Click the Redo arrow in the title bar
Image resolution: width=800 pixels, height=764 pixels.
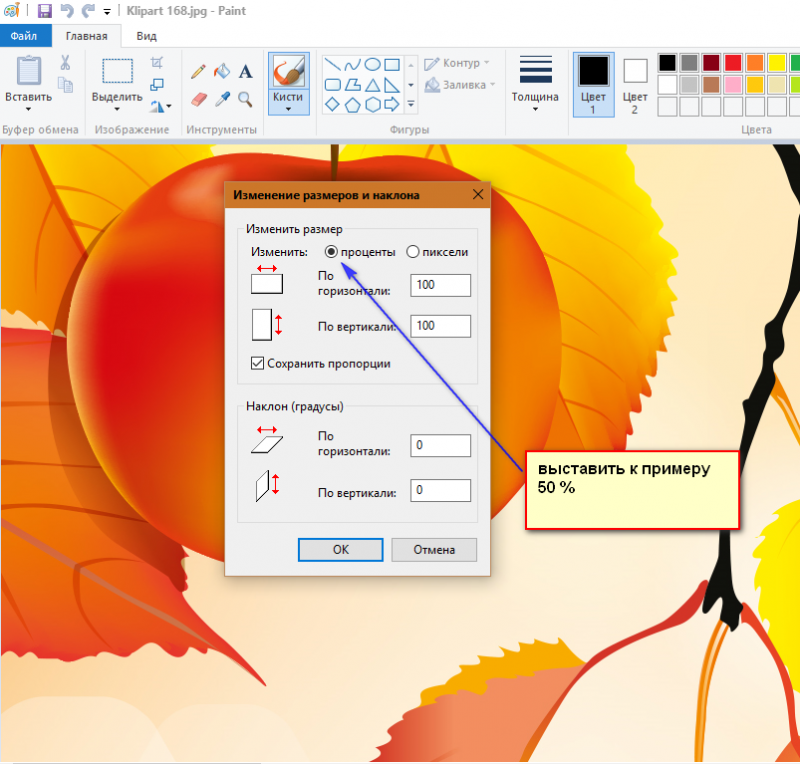(88, 11)
